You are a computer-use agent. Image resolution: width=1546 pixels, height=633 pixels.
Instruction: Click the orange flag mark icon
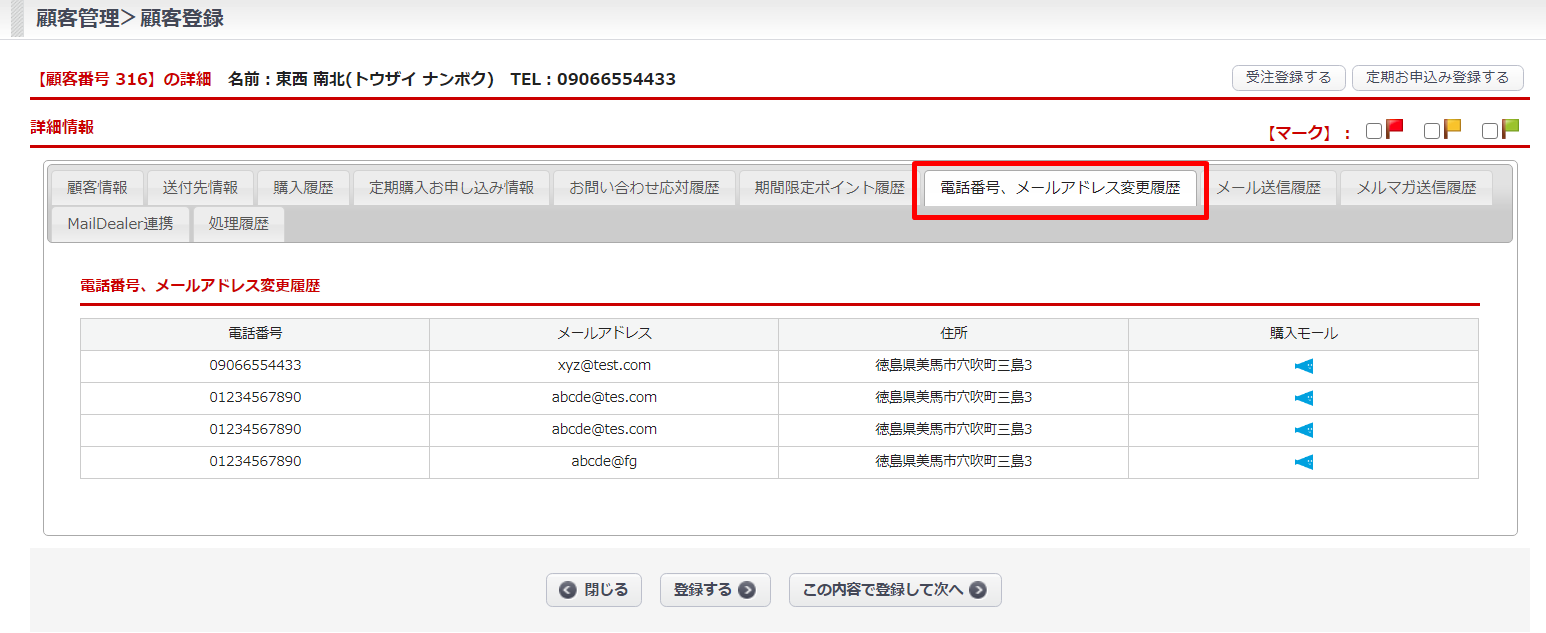coord(1452,130)
